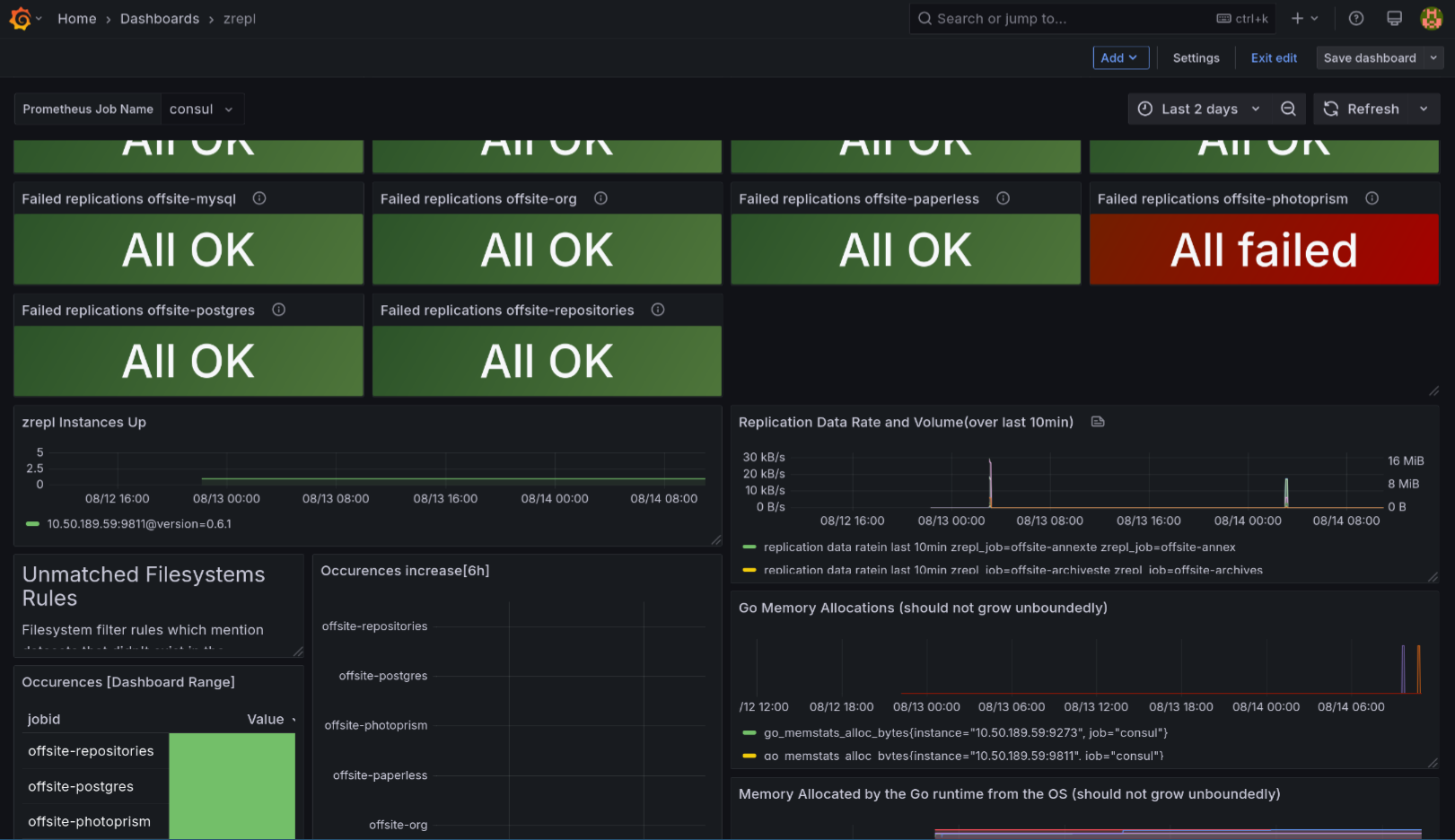The width and height of the screenshot is (1455, 840).
Task: Click Occurences [Dashboard Range] panel title
Action: click(x=128, y=682)
